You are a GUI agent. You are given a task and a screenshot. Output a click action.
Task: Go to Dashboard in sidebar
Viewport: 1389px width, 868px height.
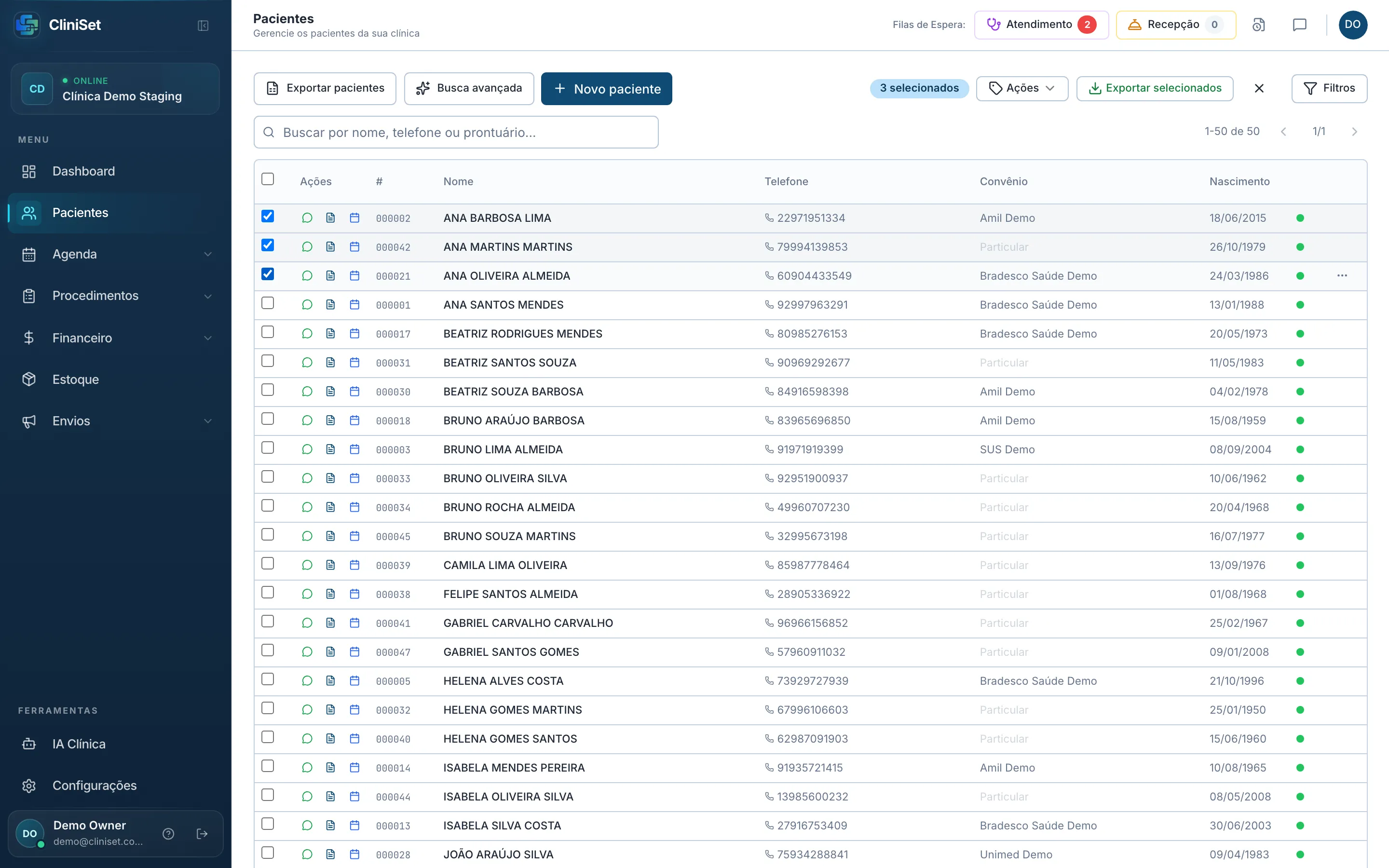[115, 172]
